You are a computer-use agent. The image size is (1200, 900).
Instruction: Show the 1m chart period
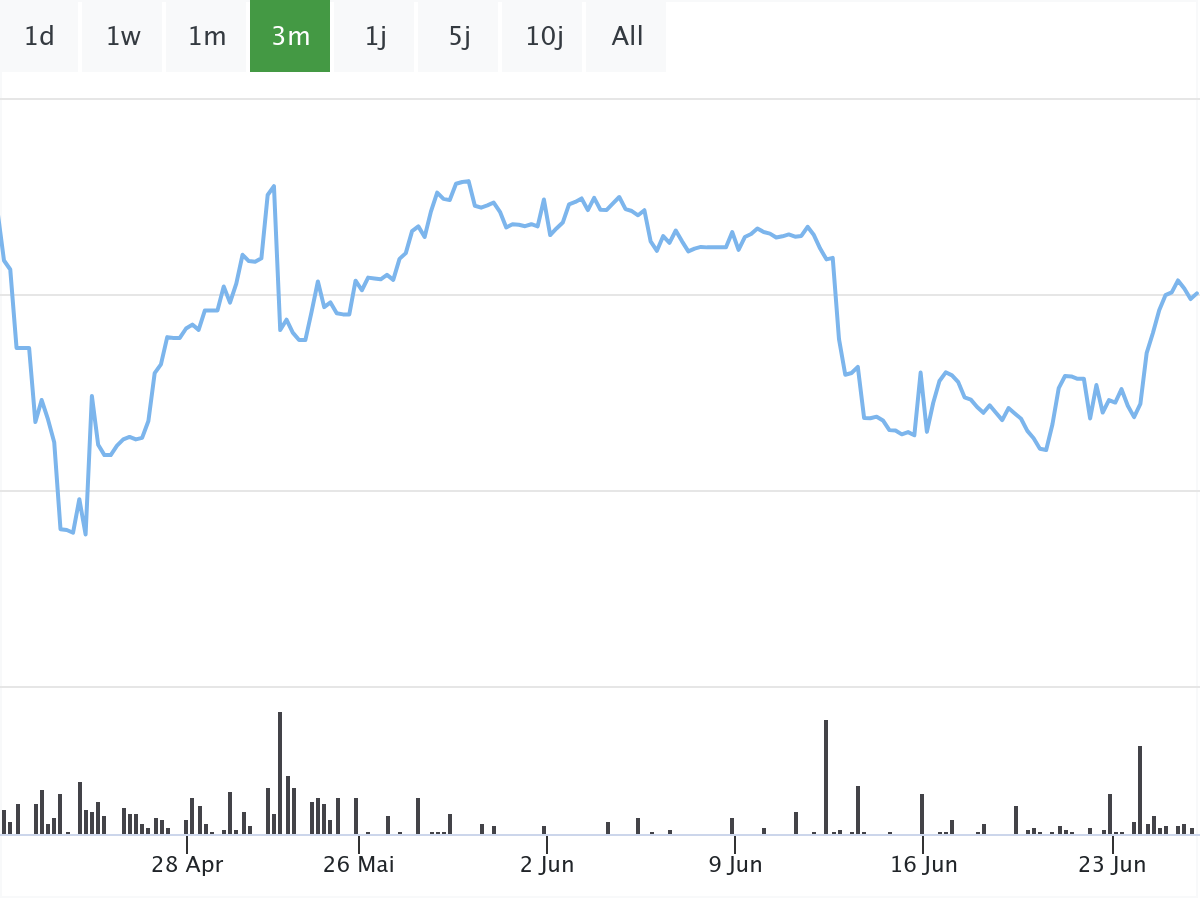[207, 37]
